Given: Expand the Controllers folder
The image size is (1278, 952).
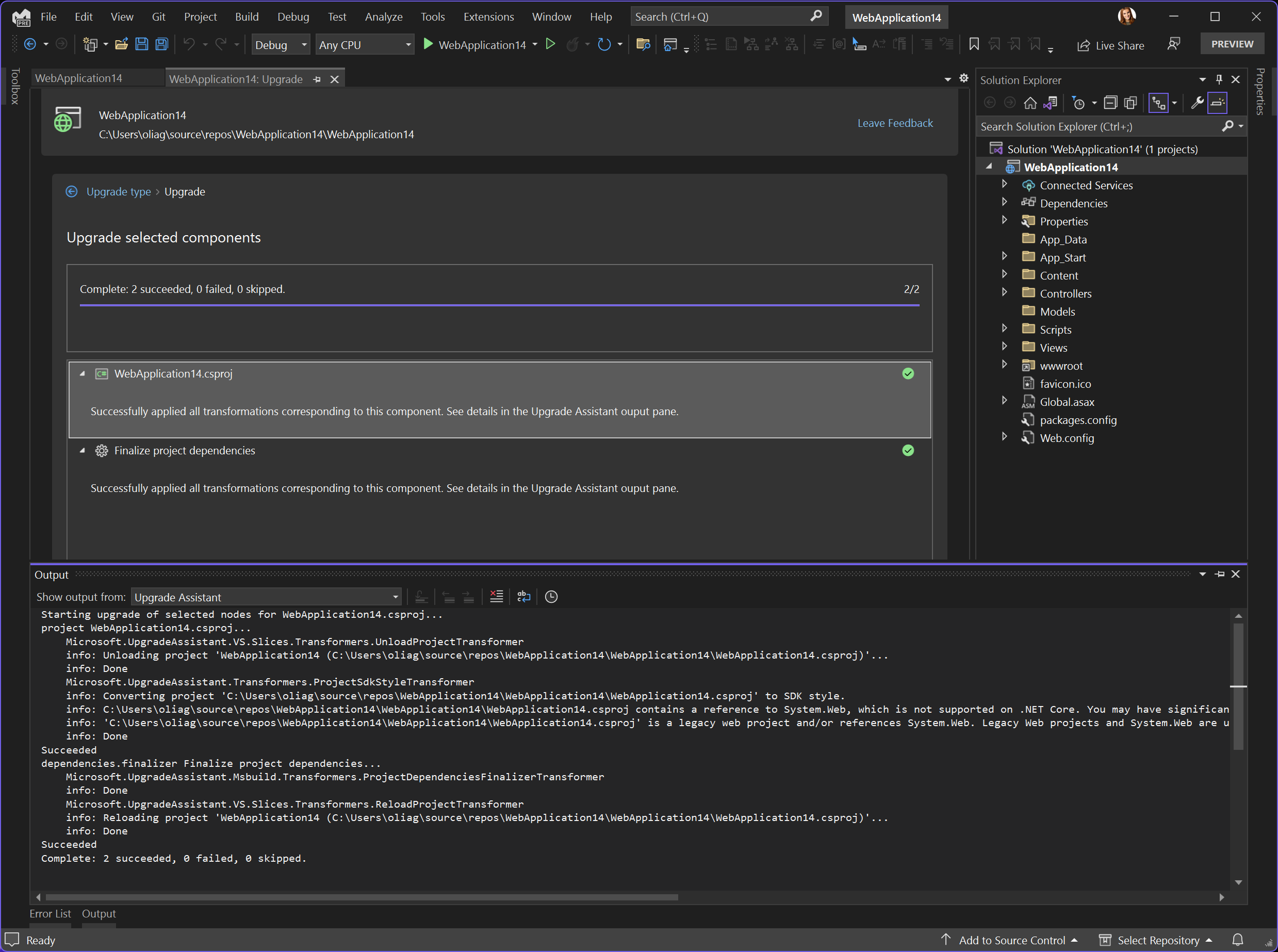Looking at the screenshot, I should pyautogui.click(x=1004, y=292).
